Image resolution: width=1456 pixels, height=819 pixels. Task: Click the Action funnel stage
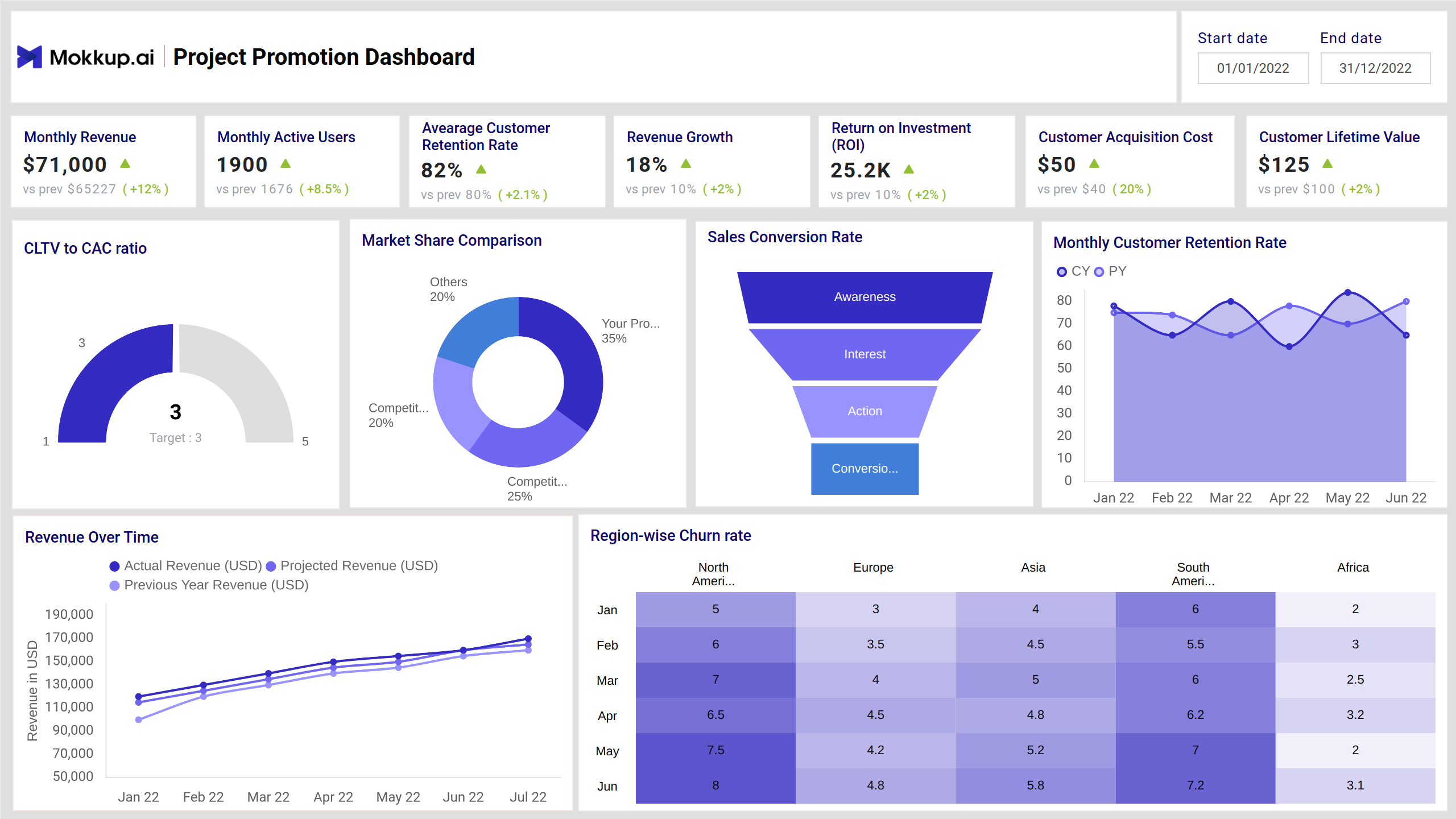[864, 411]
